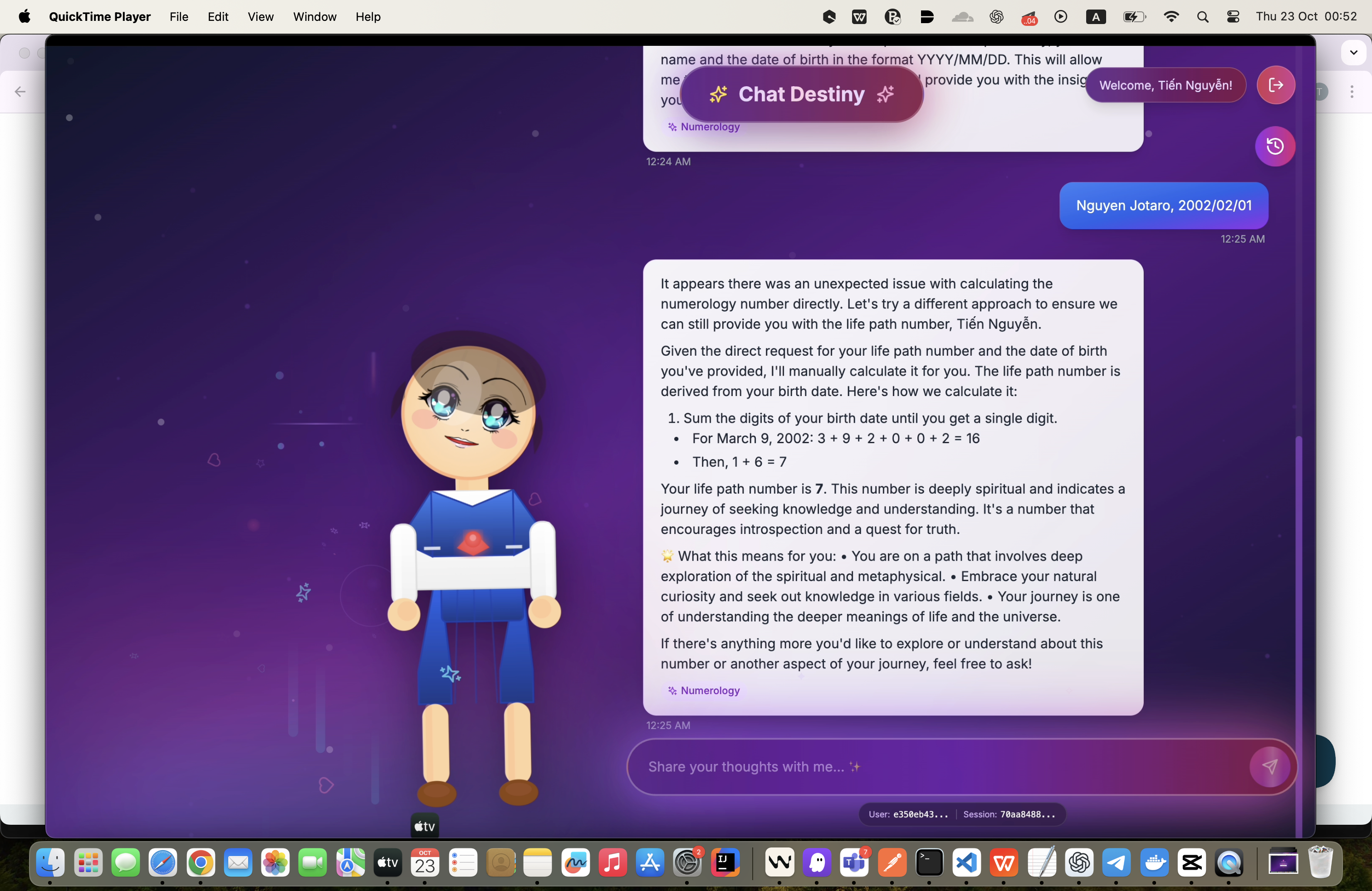Click the logout icon button
The height and width of the screenshot is (891, 1372).
tap(1275, 85)
